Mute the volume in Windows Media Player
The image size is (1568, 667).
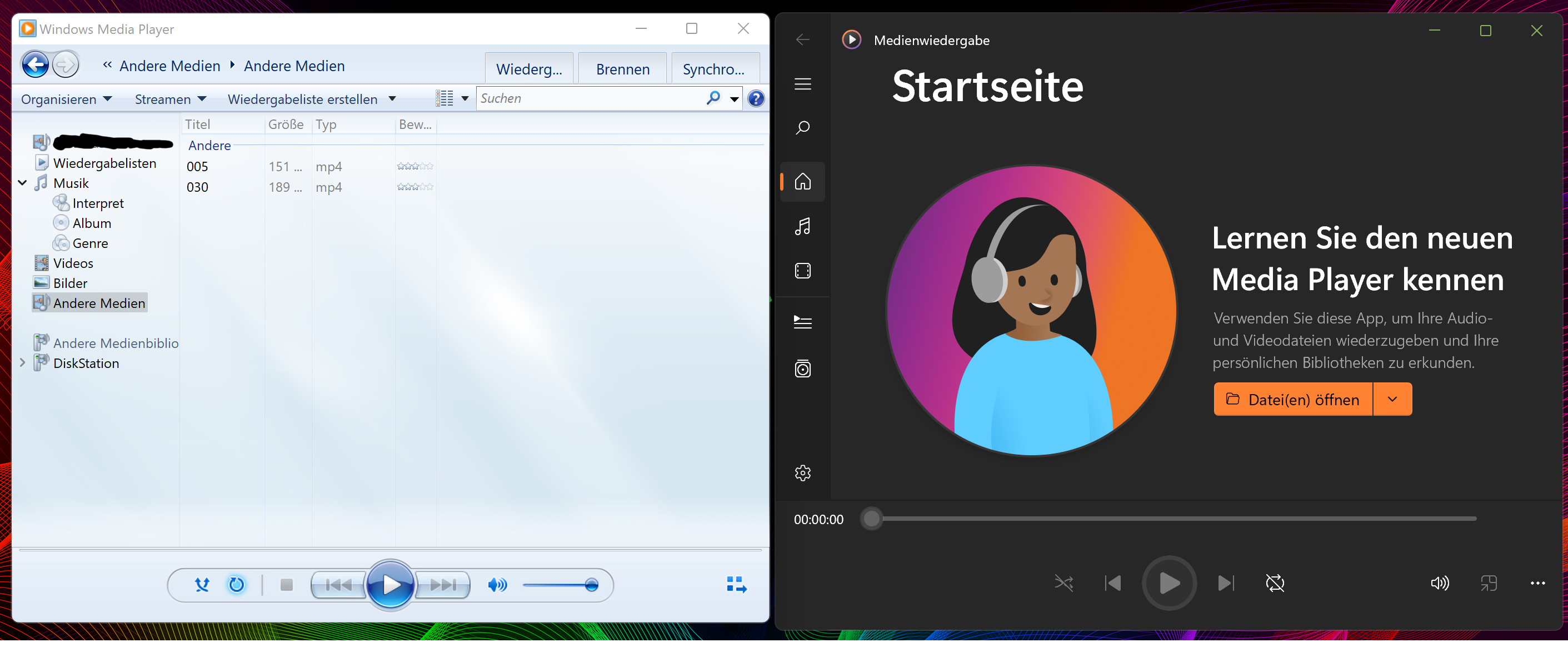pos(497,585)
